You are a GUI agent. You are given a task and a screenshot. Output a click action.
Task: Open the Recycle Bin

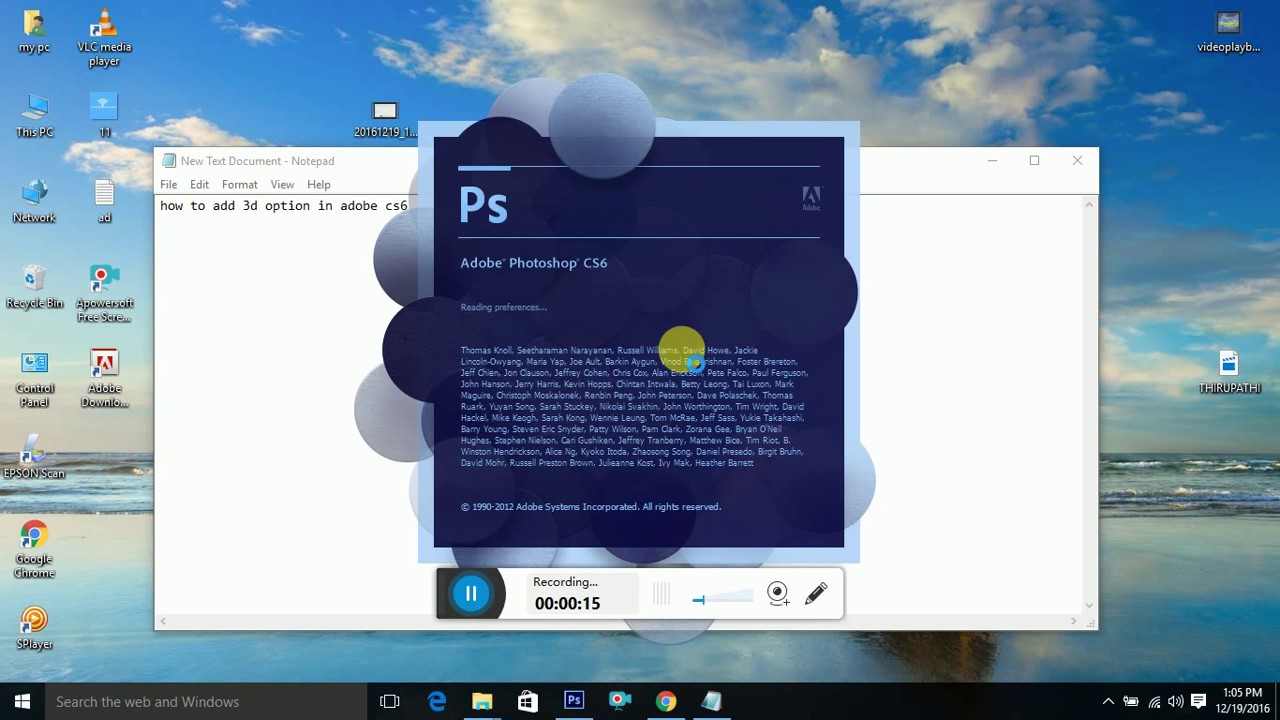[34, 287]
